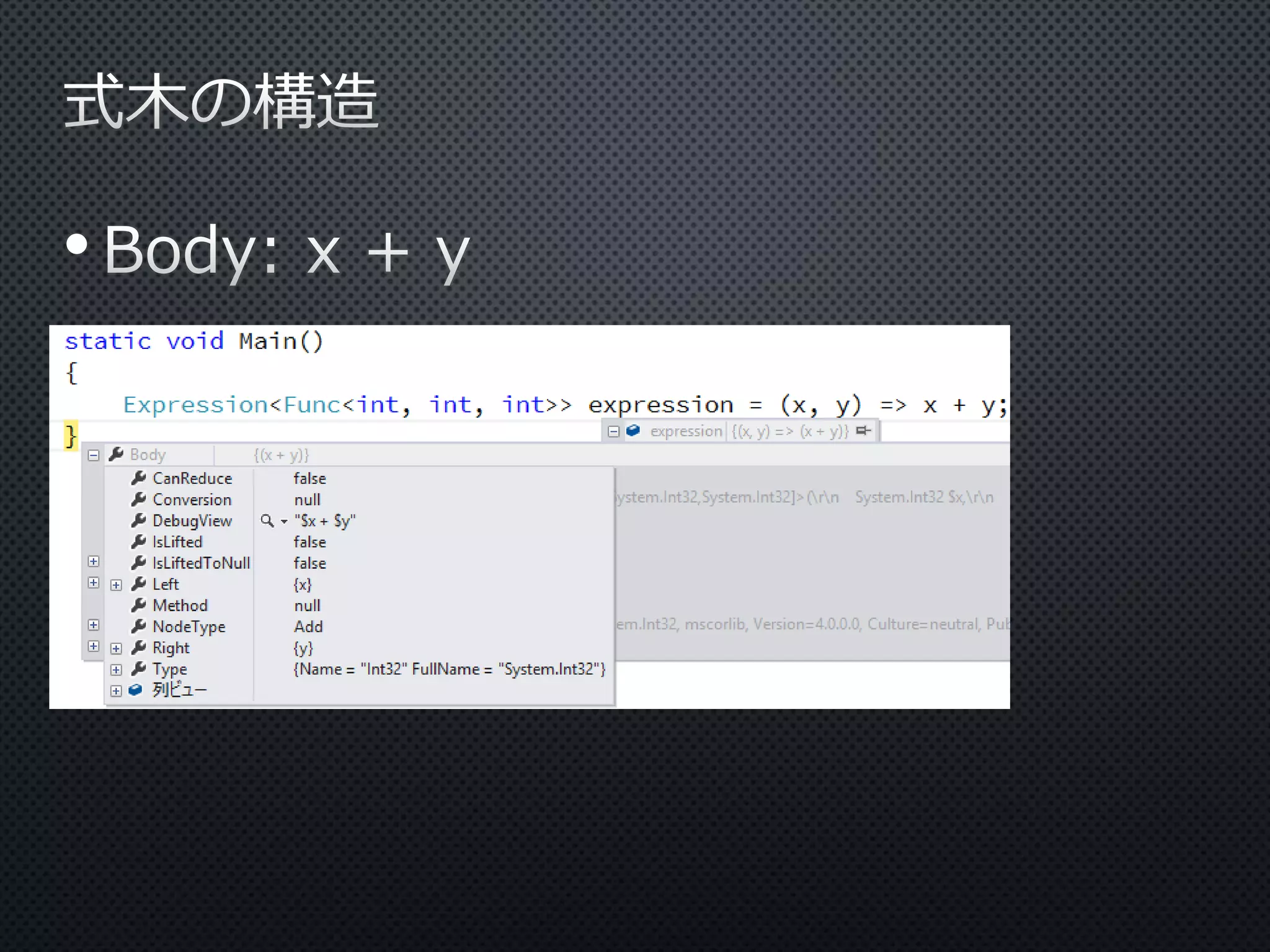This screenshot has width=1270, height=952.
Task: Open the DebugView visualizer dropdown arrow
Action: [x=284, y=522]
